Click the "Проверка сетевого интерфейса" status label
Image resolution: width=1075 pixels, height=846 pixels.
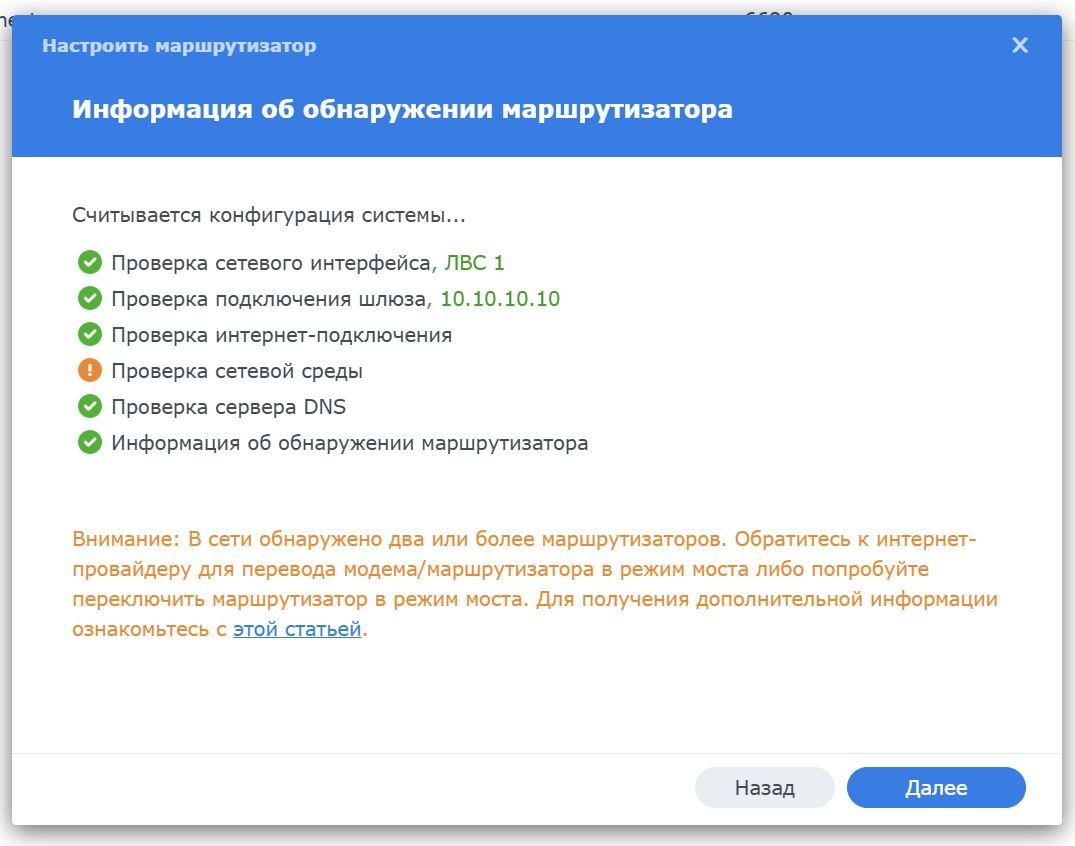click(x=271, y=263)
